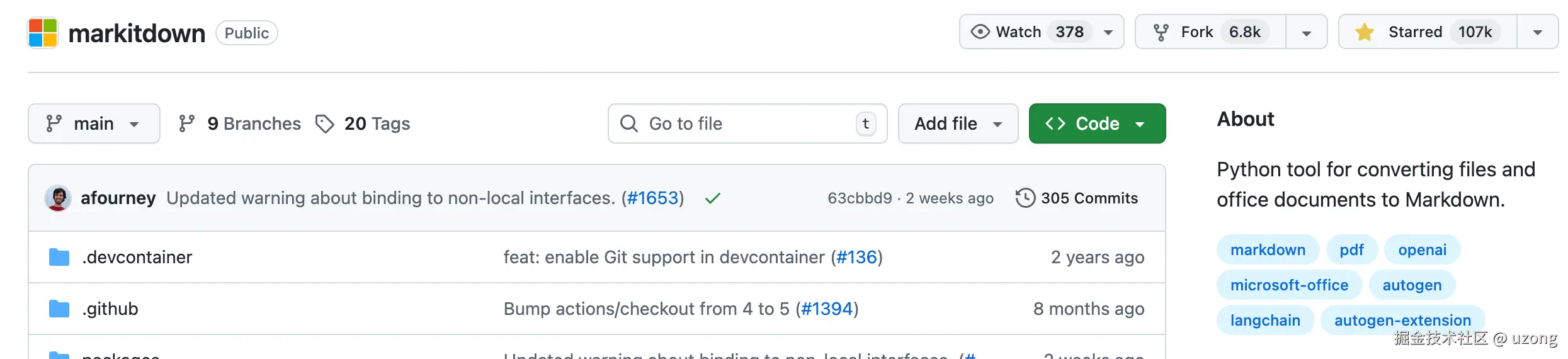Click the yellow star icon
Viewport: 1568px width, 359px height.
tap(1364, 32)
